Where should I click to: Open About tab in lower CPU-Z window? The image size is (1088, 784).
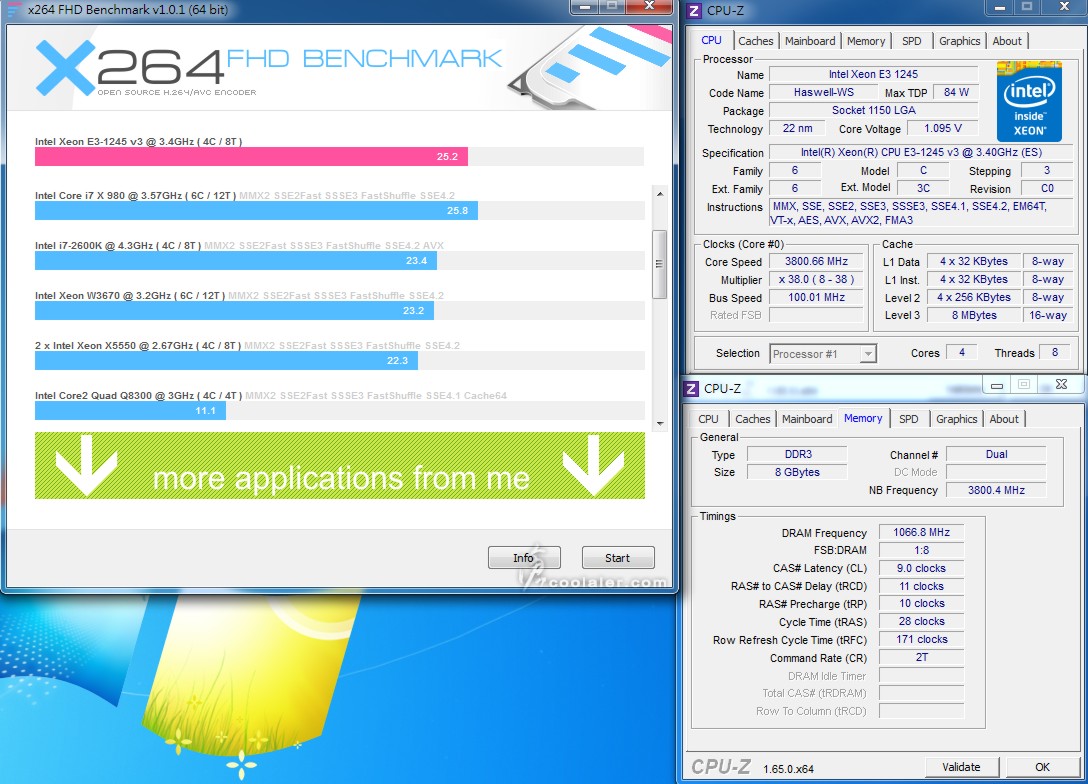(1003, 419)
